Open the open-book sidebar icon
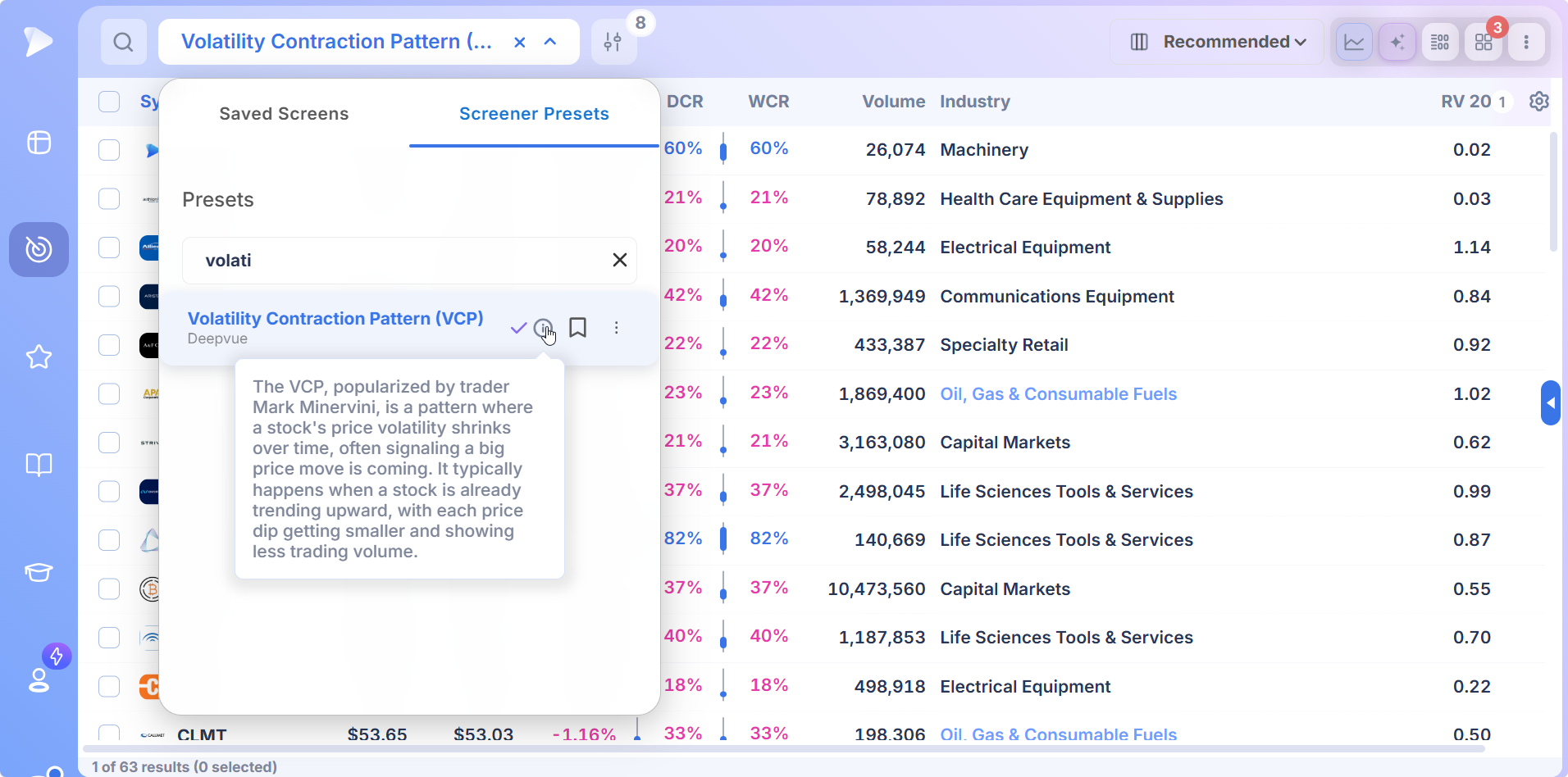 tap(39, 465)
